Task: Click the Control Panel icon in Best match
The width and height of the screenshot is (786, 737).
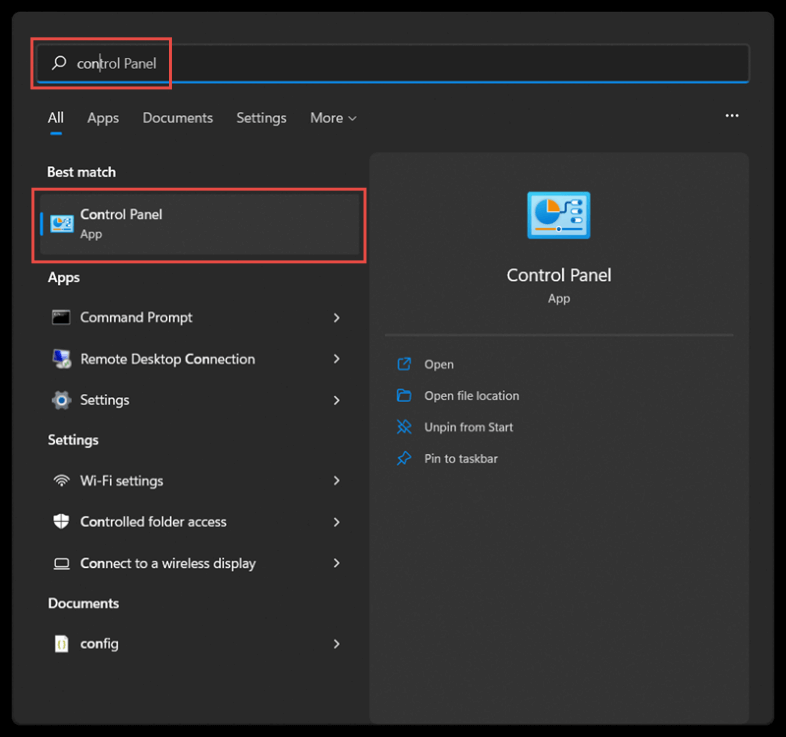Action: pyautogui.click(x=62, y=224)
